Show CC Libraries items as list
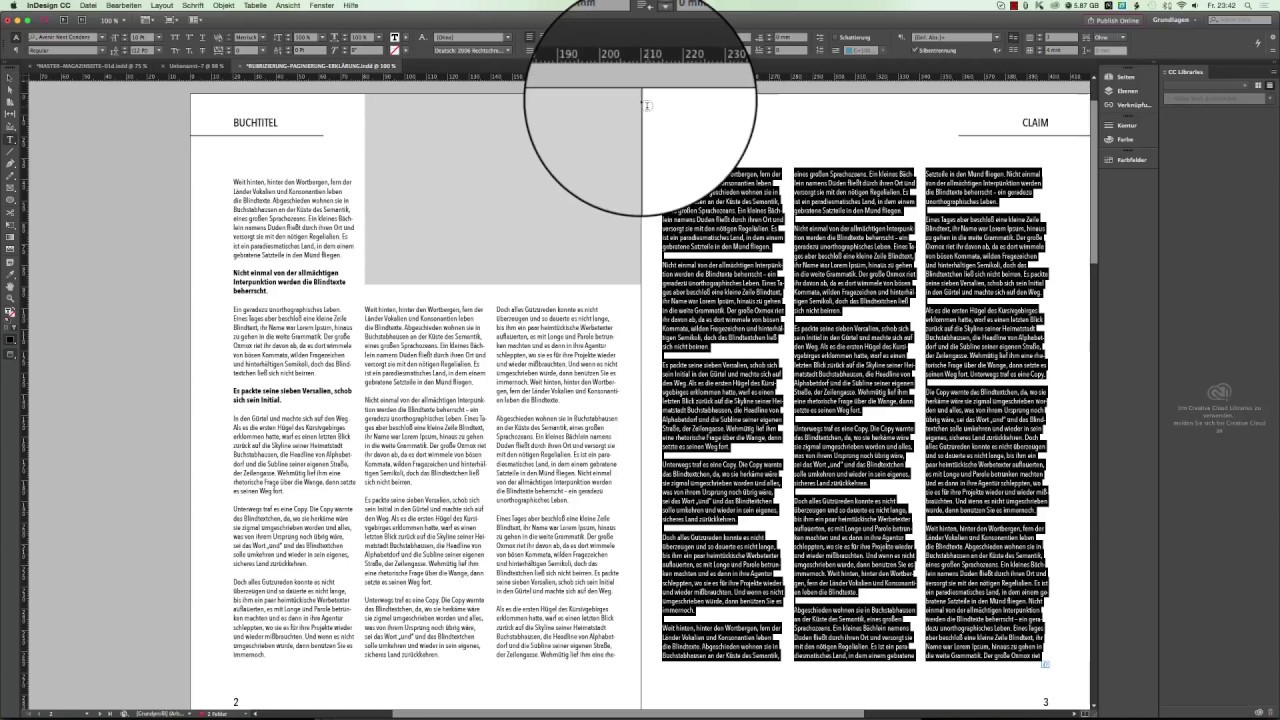Image resolution: width=1280 pixels, height=720 pixels. coord(1269,85)
